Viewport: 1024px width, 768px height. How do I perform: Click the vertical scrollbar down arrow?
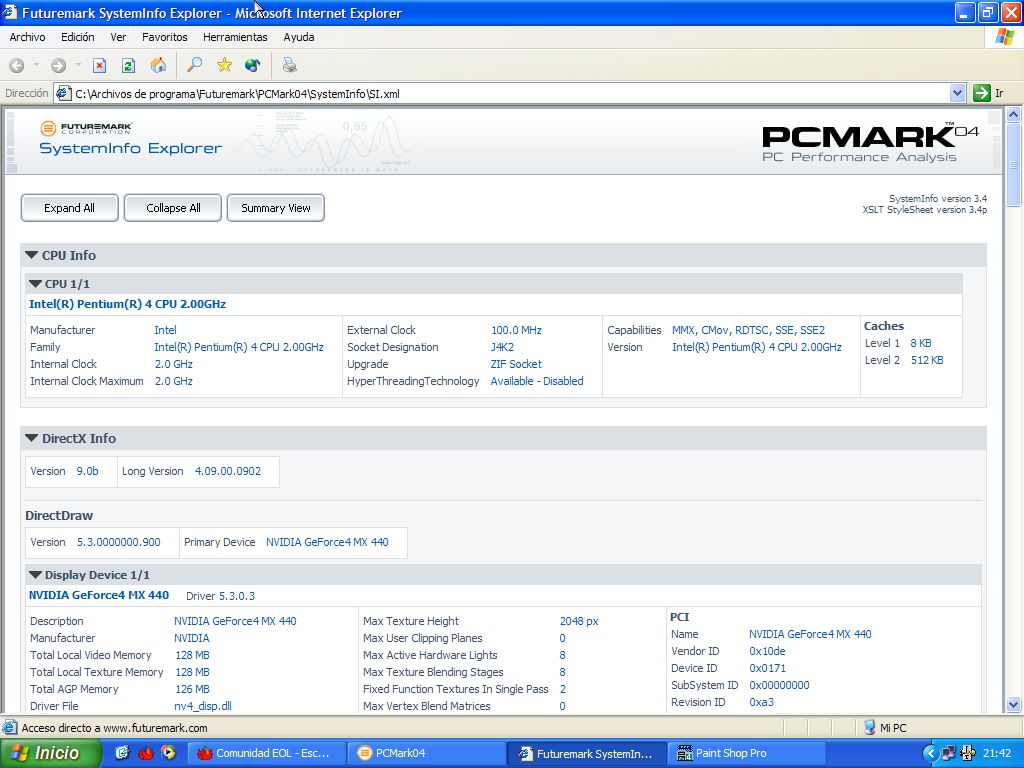1014,704
